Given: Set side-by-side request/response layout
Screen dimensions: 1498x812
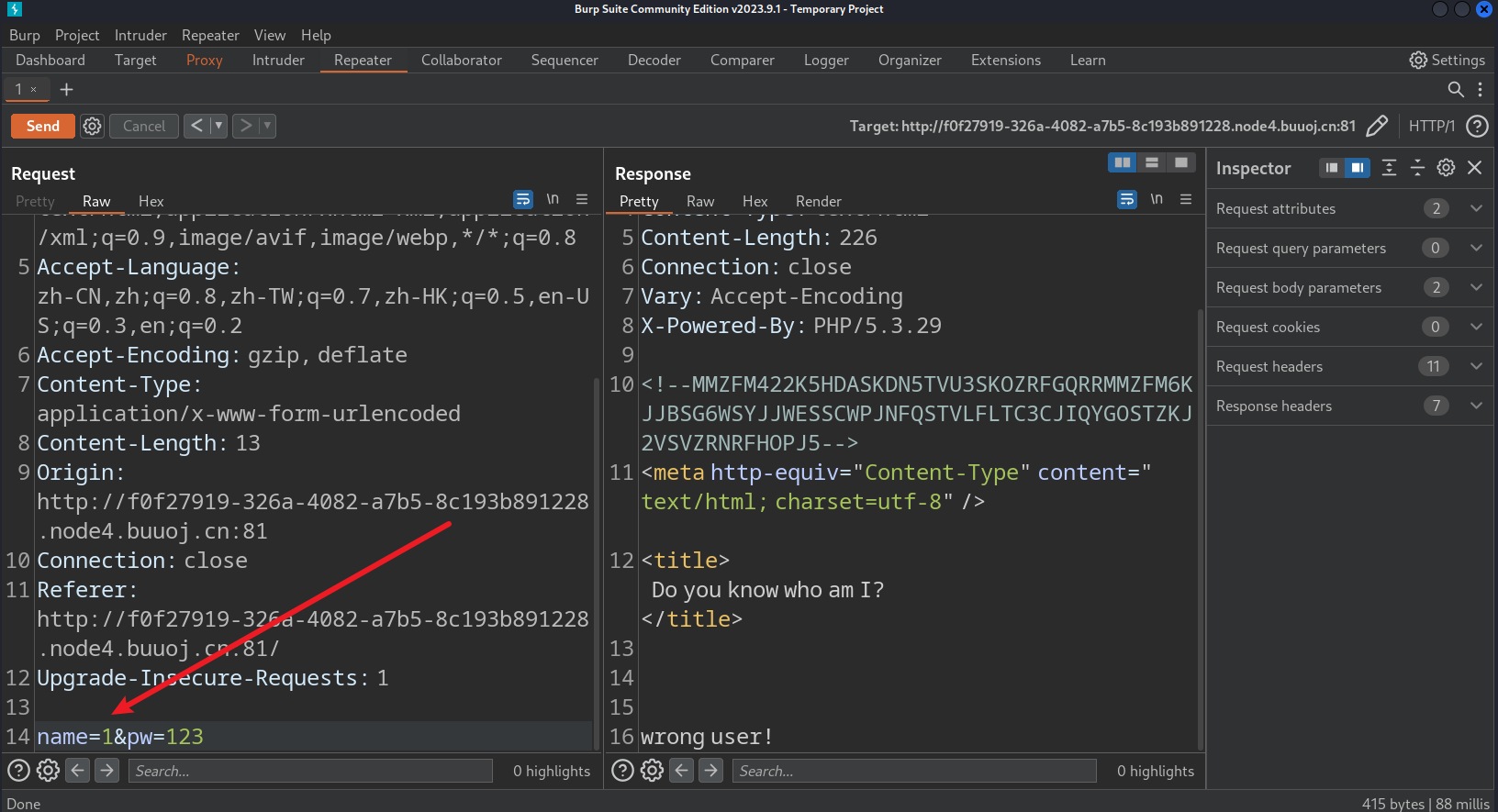Looking at the screenshot, I should pyautogui.click(x=1123, y=162).
